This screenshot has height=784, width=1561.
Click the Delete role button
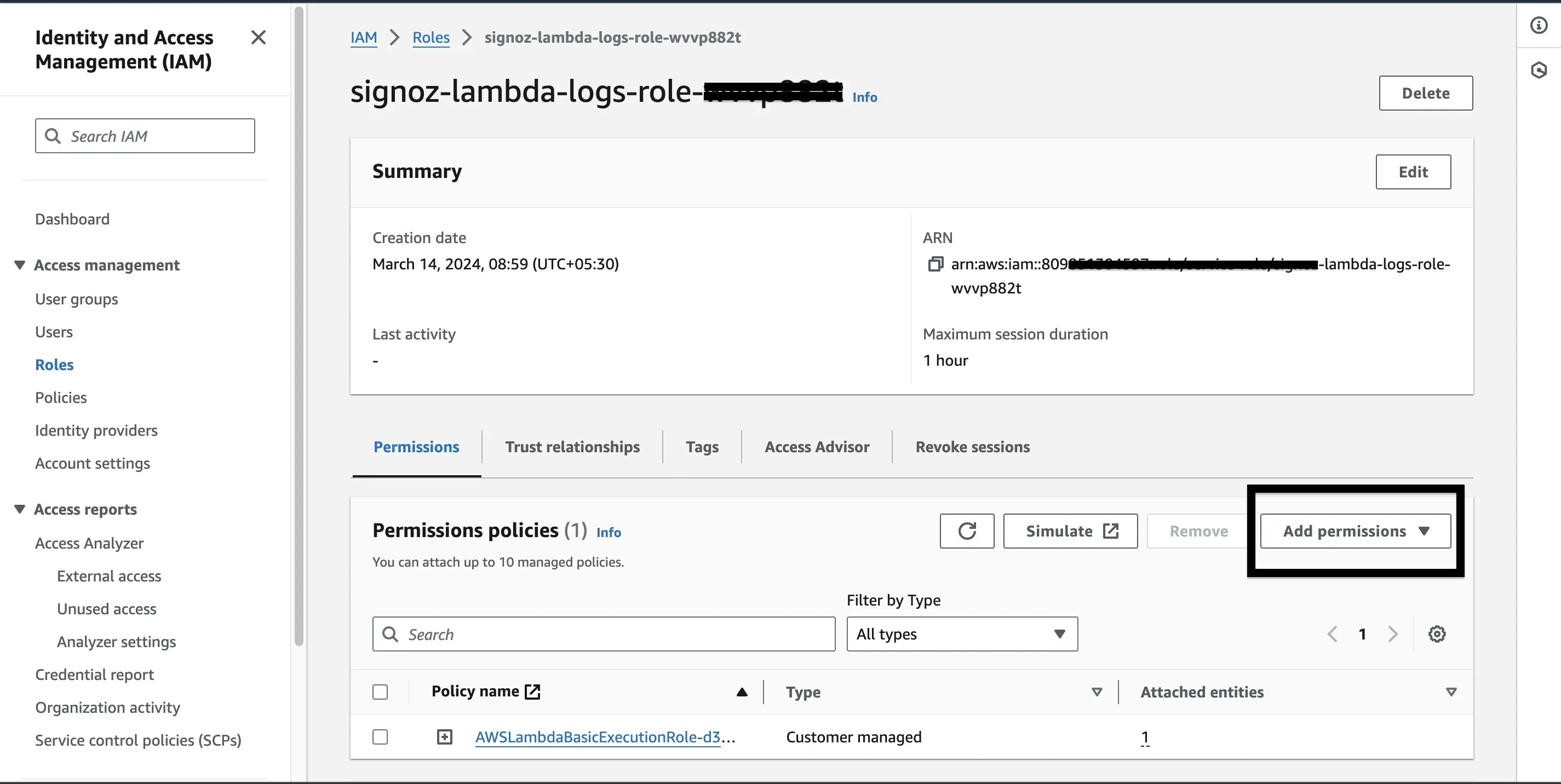click(x=1425, y=93)
